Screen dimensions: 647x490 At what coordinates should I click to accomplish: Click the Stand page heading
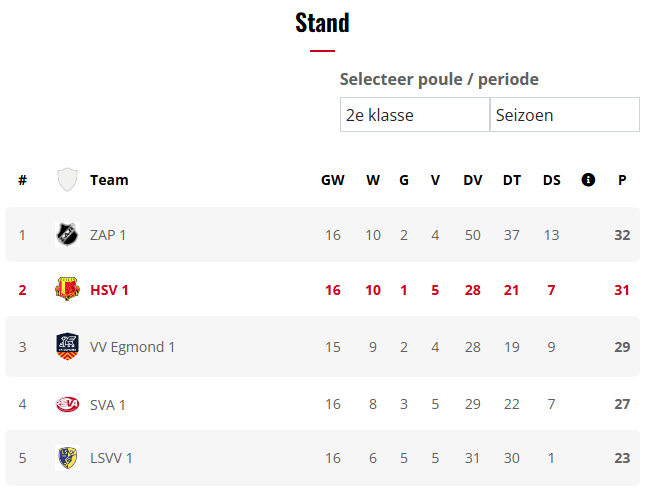click(322, 22)
